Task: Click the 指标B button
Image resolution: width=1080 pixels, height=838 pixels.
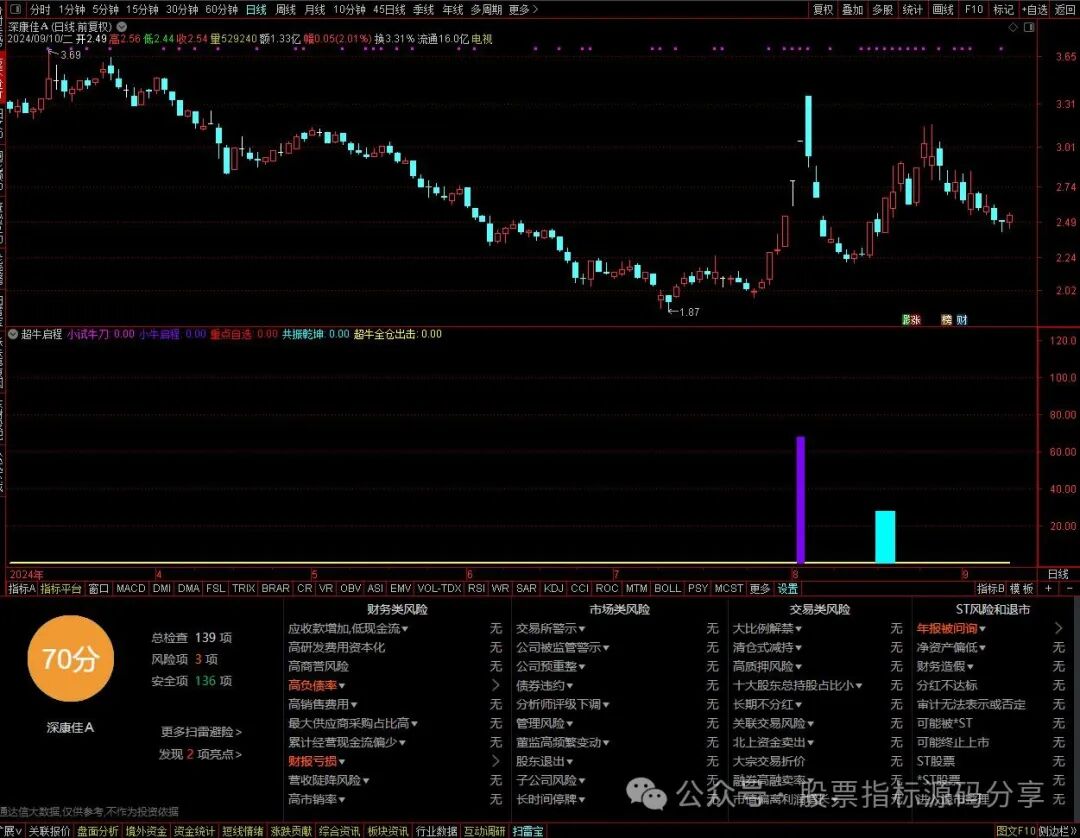Action: [x=990, y=589]
